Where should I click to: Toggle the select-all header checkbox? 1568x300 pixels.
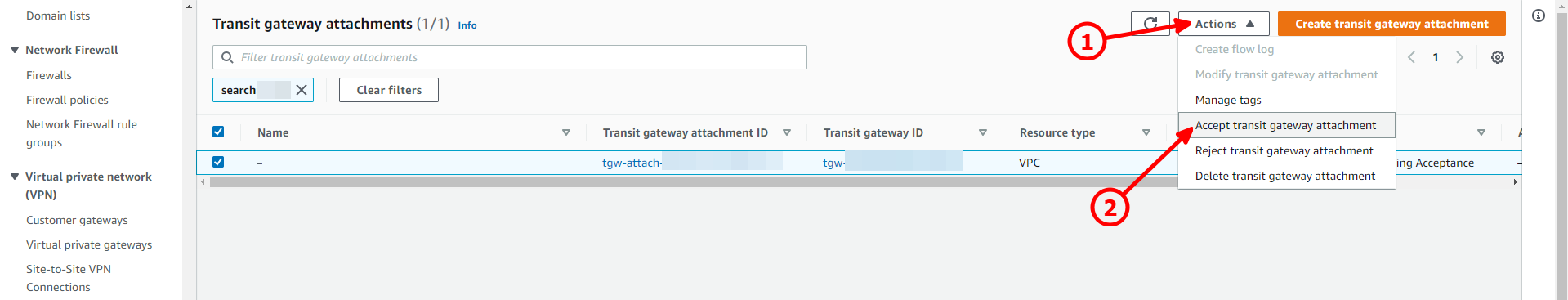[x=218, y=132]
